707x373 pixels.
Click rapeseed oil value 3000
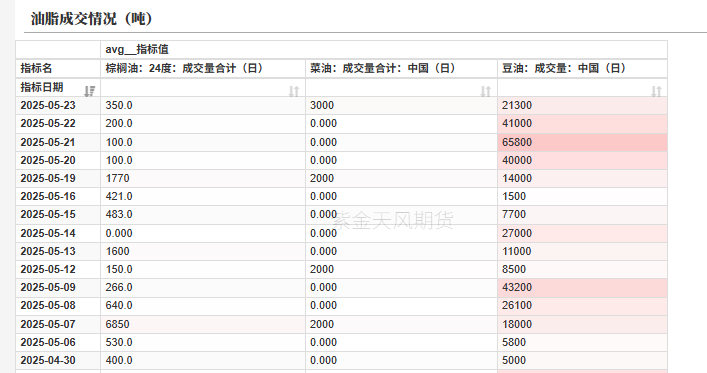(x=322, y=106)
